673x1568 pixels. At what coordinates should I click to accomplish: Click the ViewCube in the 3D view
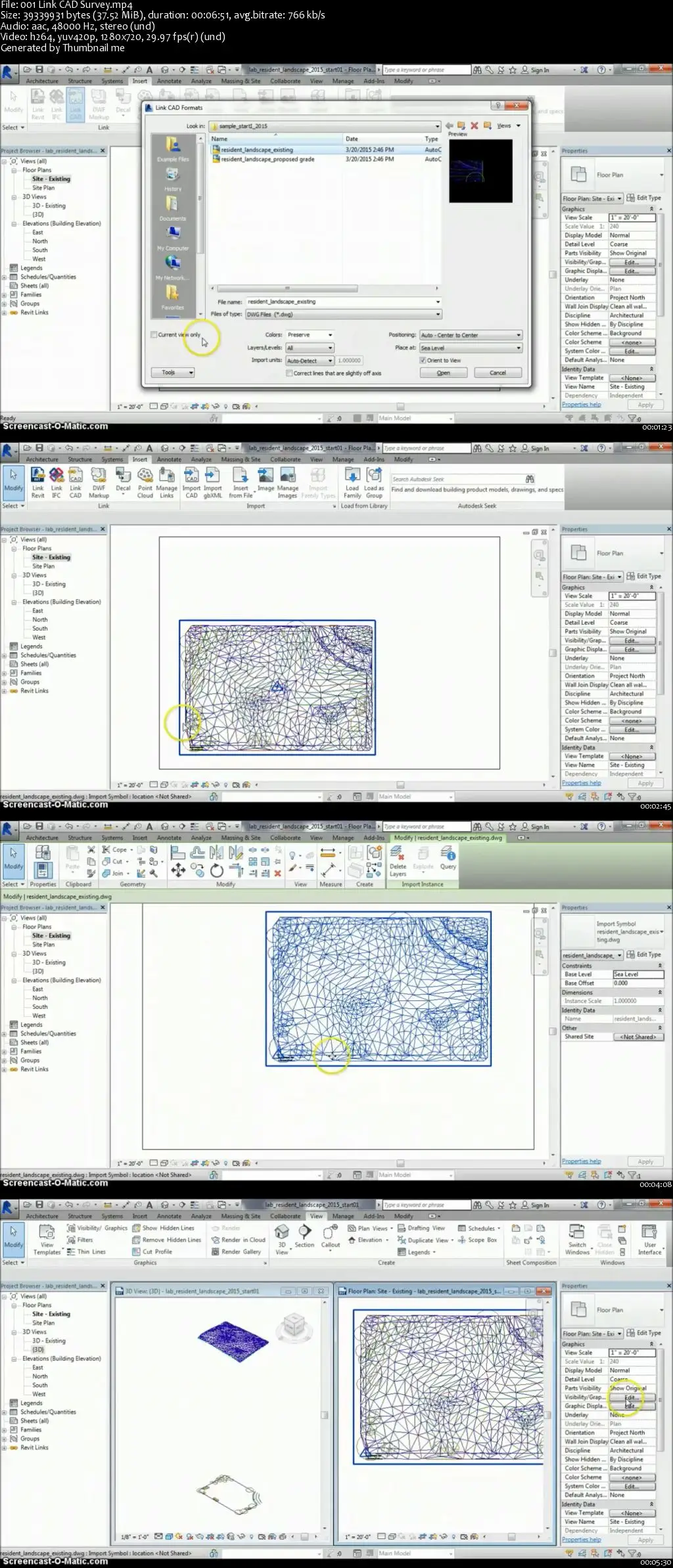point(294,1325)
